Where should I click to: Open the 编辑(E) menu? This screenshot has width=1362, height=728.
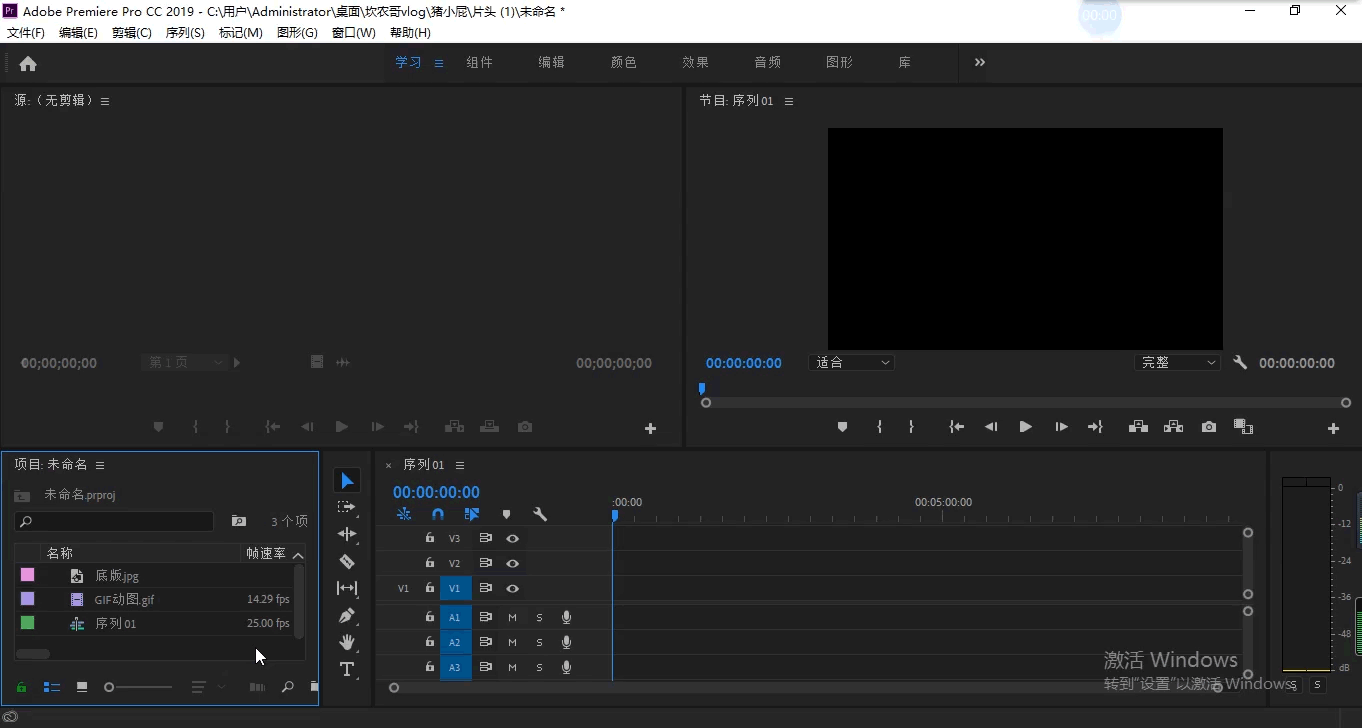78,33
